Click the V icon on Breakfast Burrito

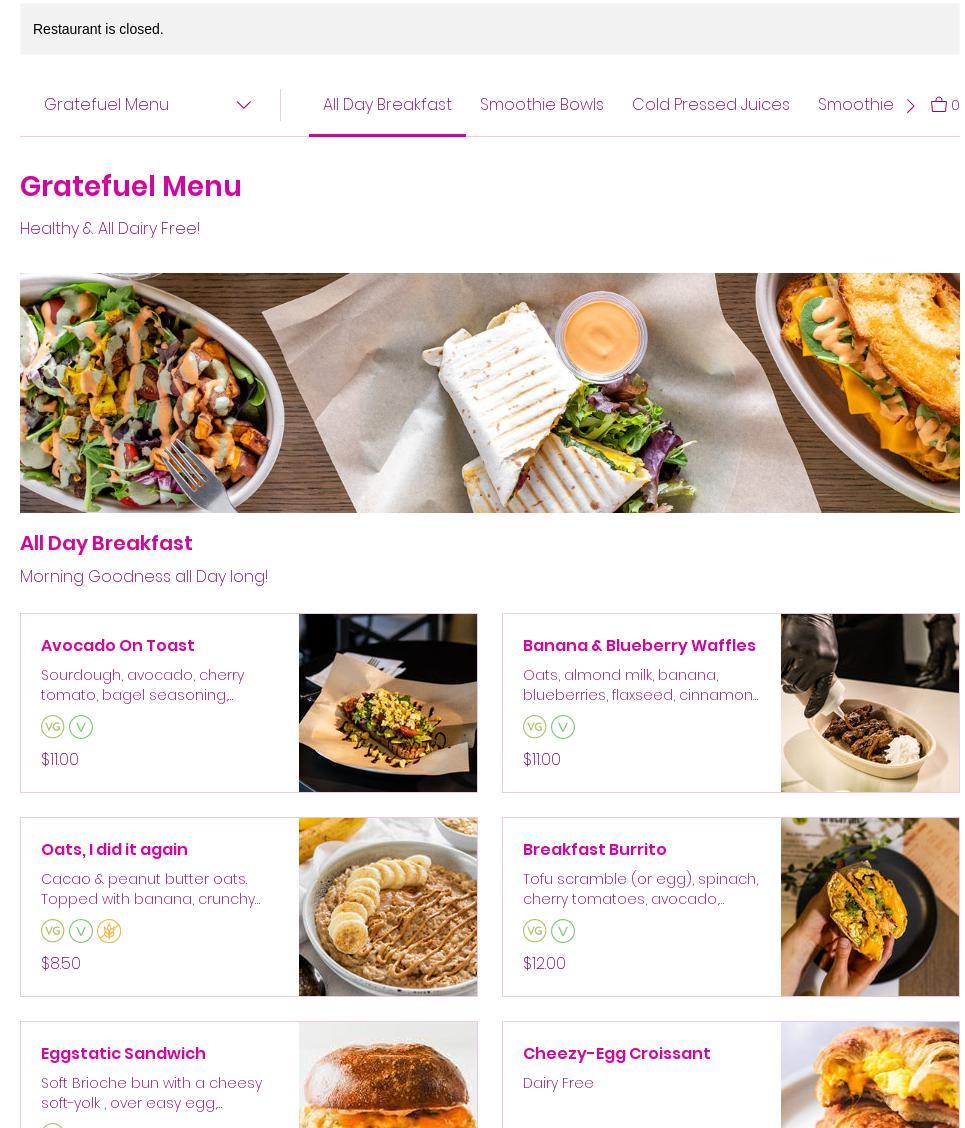click(563, 931)
